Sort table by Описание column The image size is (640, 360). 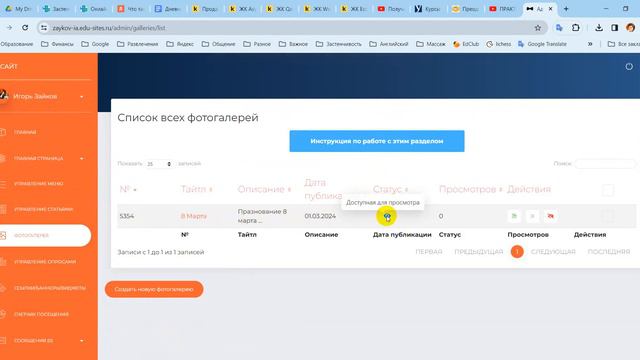click(264, 189)
